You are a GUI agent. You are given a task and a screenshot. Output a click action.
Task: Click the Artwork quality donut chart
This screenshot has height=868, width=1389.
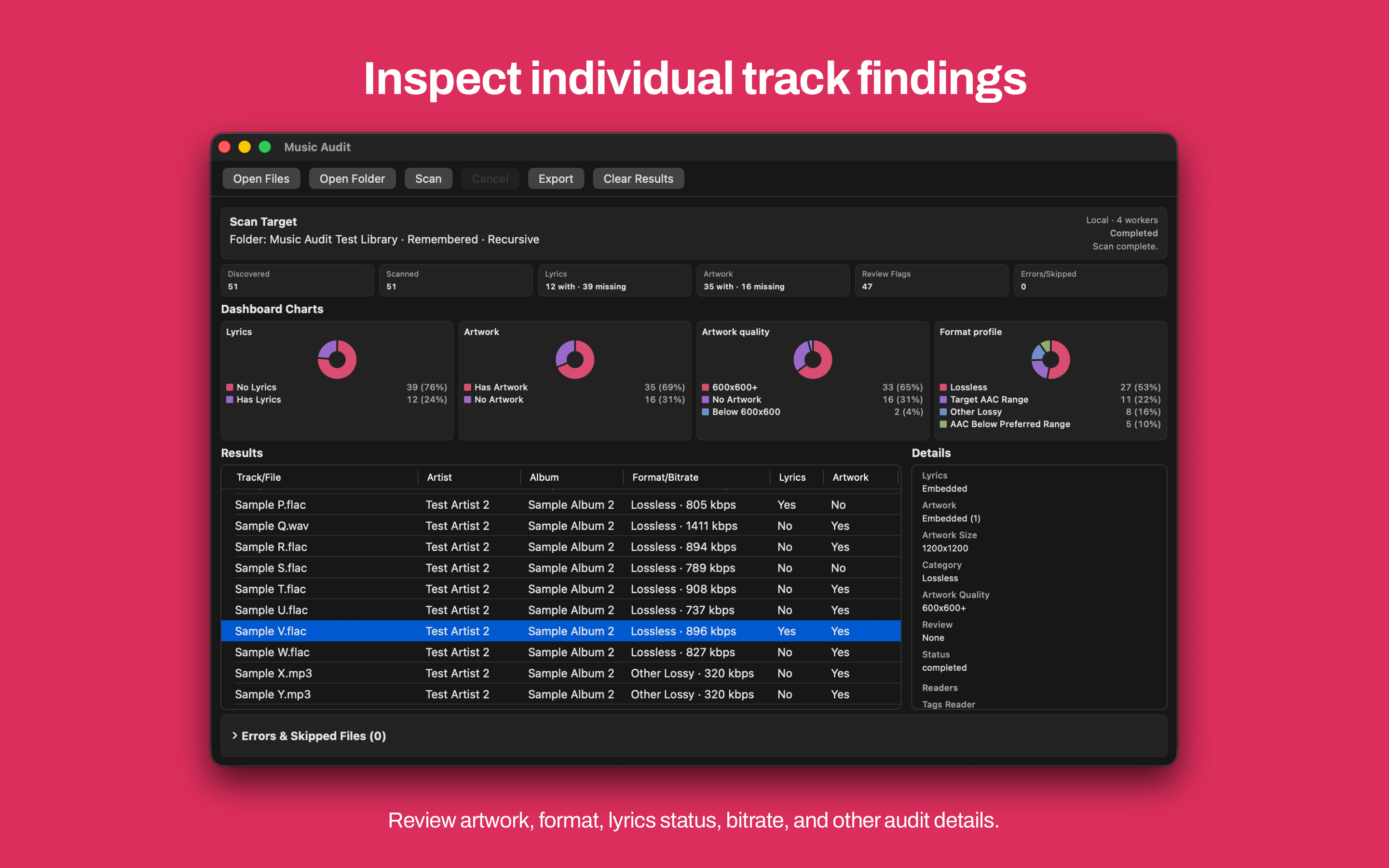[813, 359]
